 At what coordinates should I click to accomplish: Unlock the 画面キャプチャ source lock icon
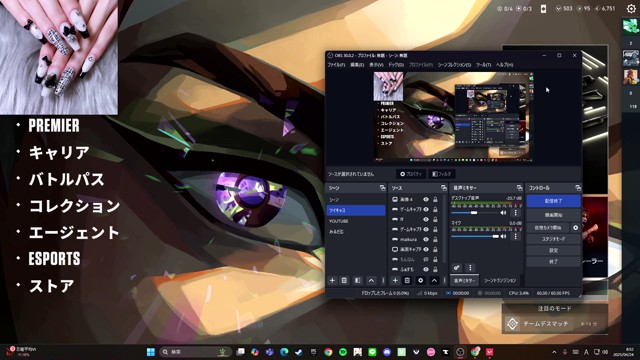coord(435,249)
